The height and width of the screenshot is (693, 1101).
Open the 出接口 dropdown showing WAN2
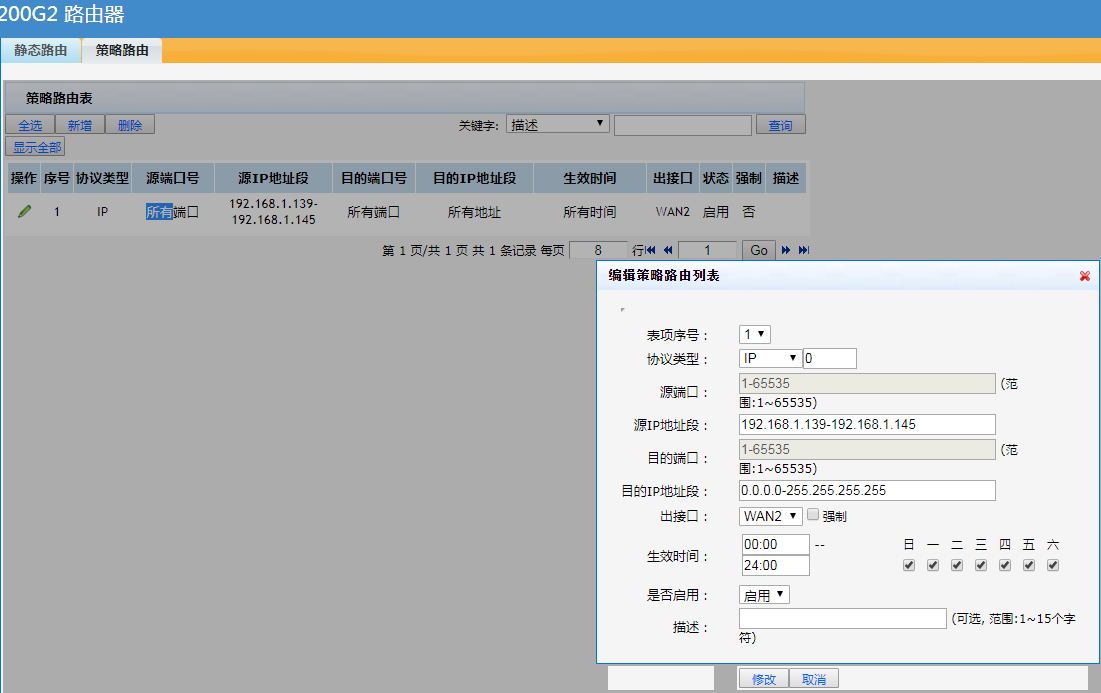[x=770, y=516]
